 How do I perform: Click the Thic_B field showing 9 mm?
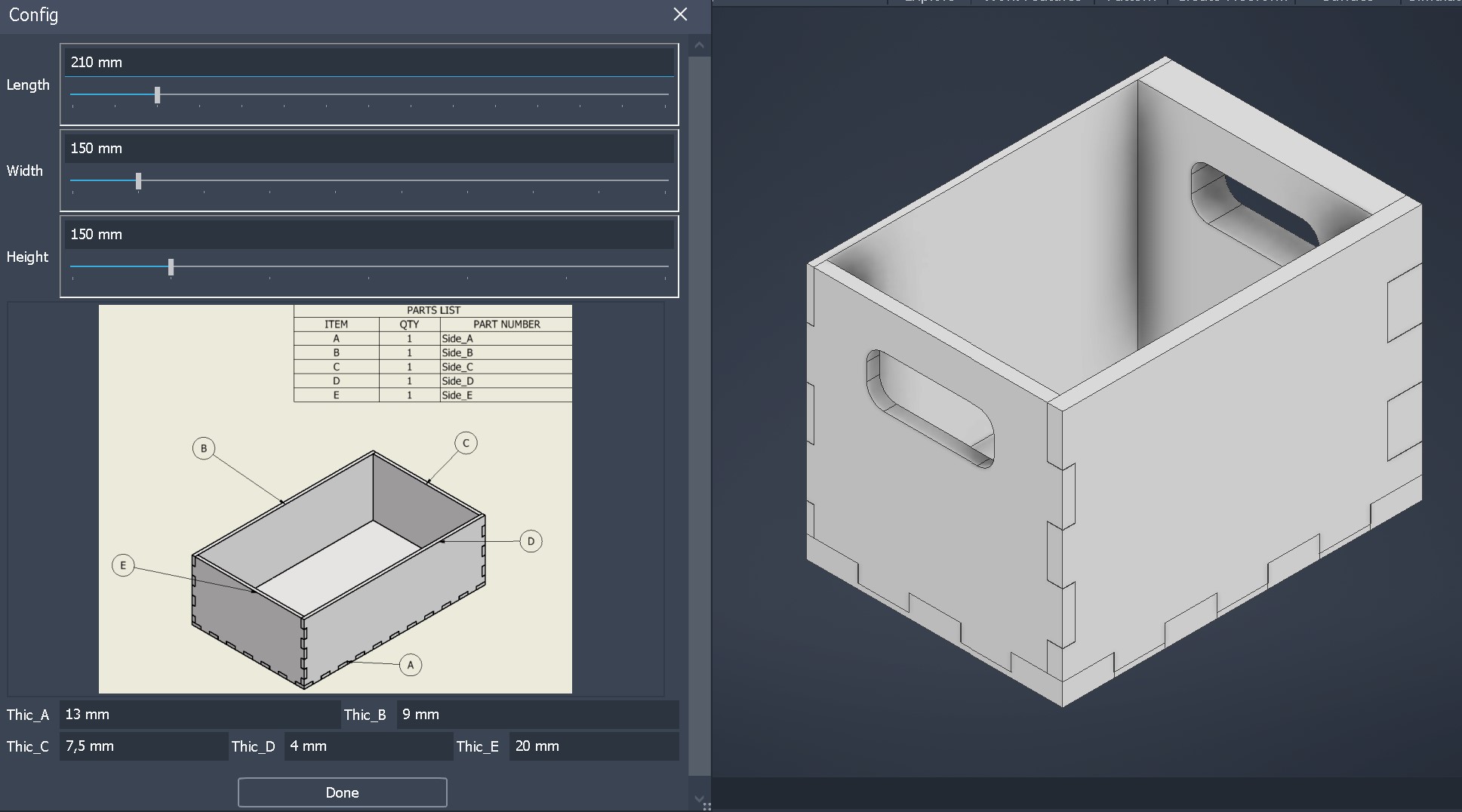[537, 715]
